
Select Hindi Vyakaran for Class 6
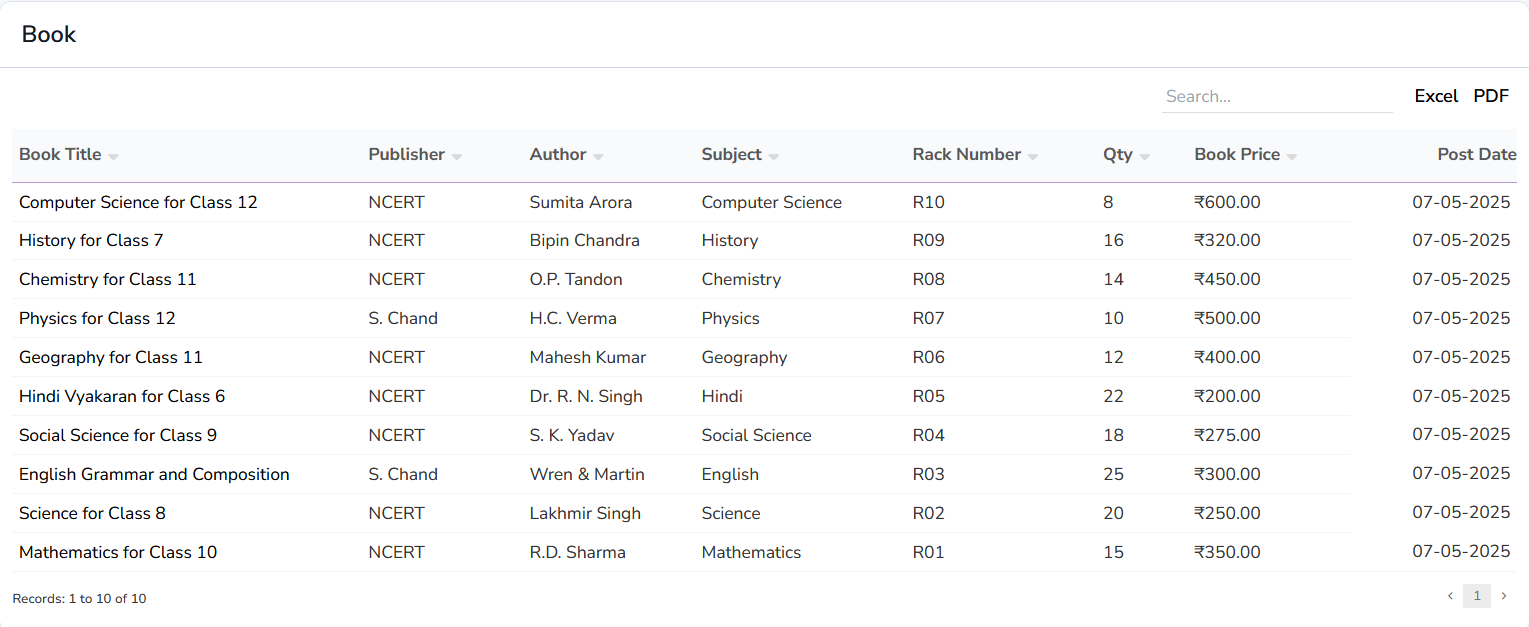coord(122,396)
